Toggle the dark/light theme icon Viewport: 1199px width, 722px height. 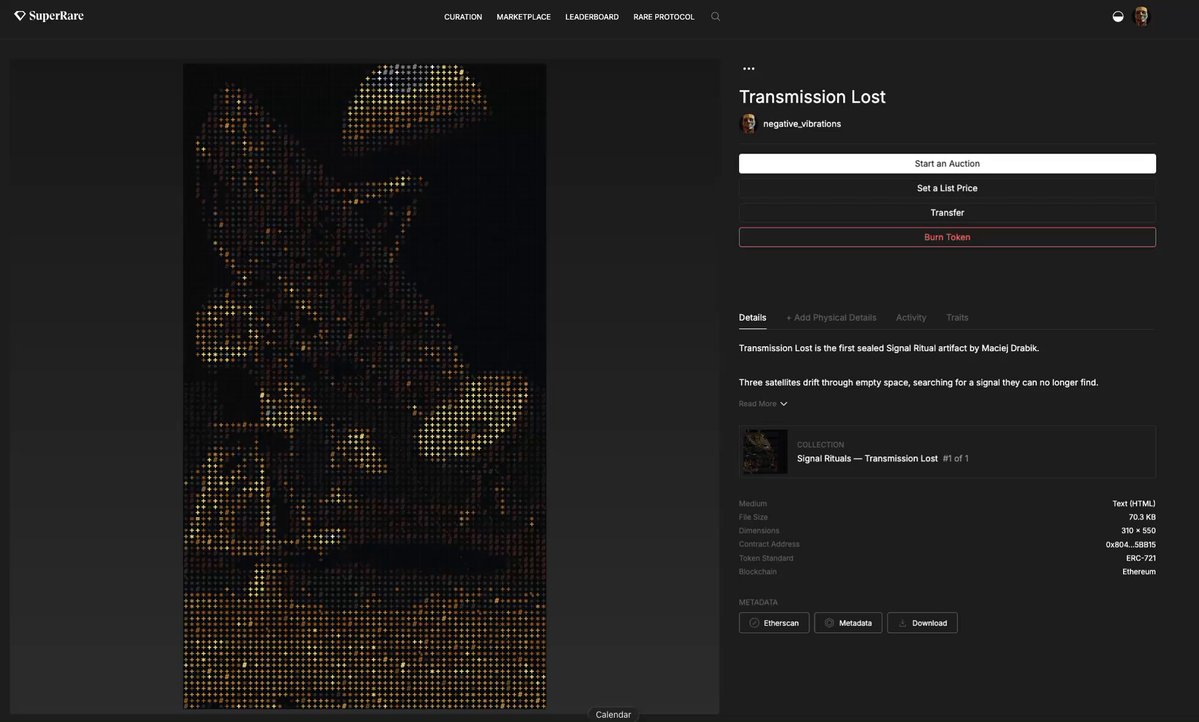[1118, 17]
